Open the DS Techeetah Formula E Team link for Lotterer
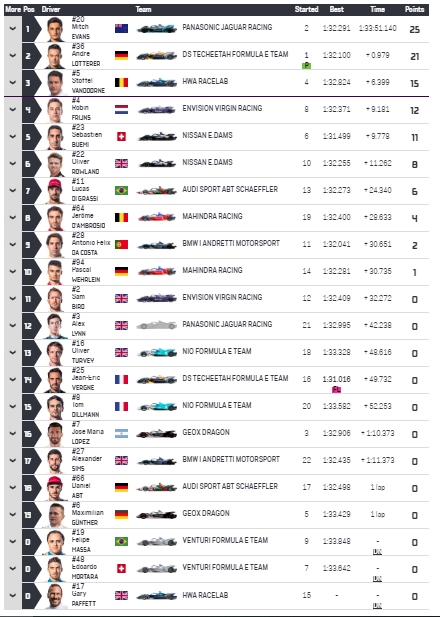 pyautogui.click(x=235, y=54)
